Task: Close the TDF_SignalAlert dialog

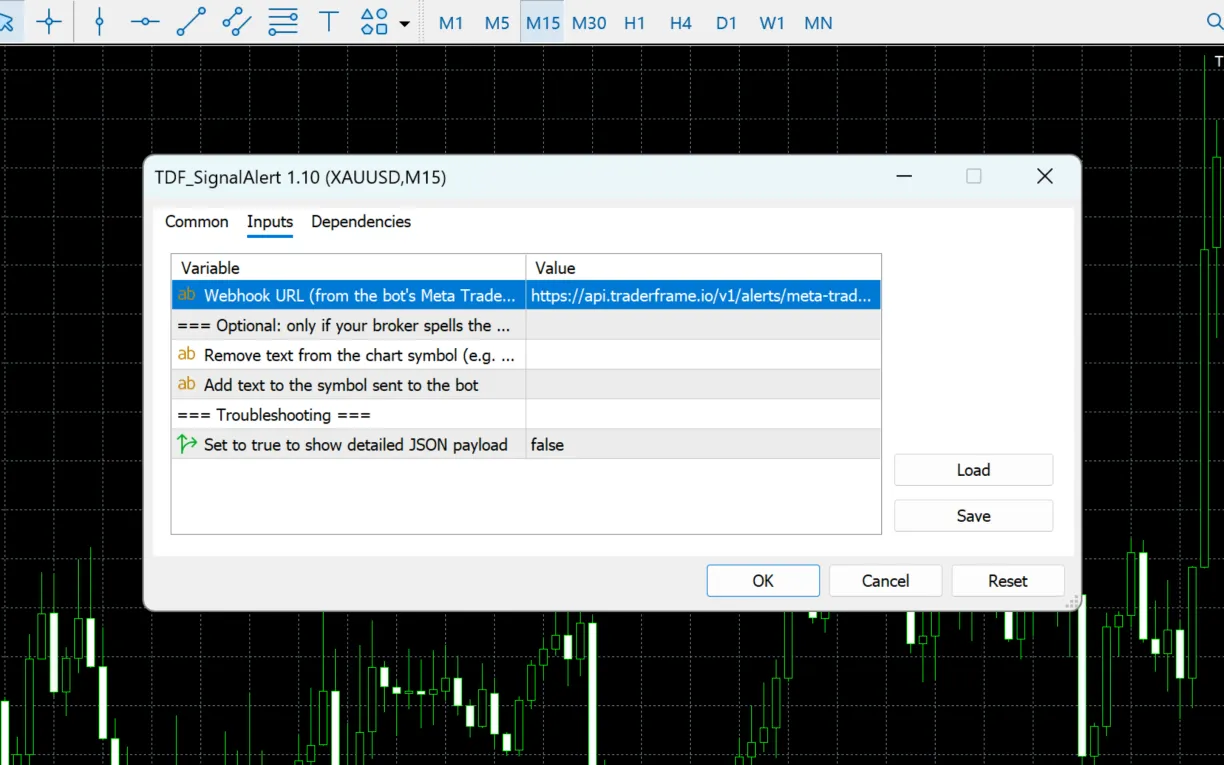Action: [x=1045, y=176]
